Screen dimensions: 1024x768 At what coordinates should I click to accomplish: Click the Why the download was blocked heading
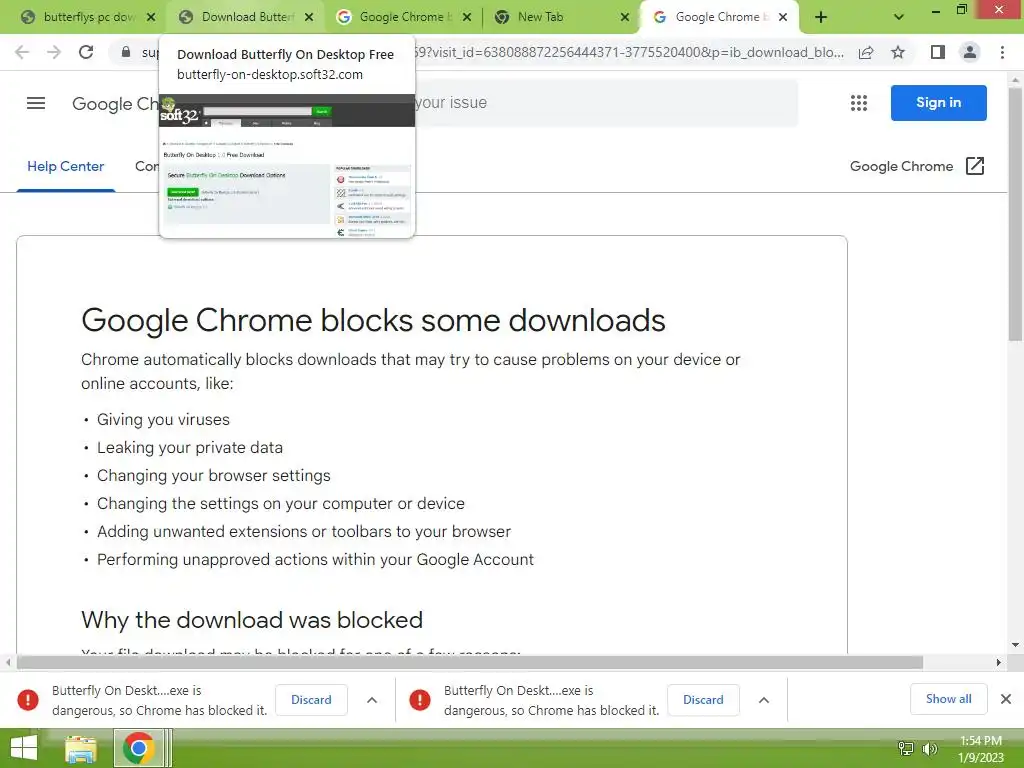coord(252,620)
